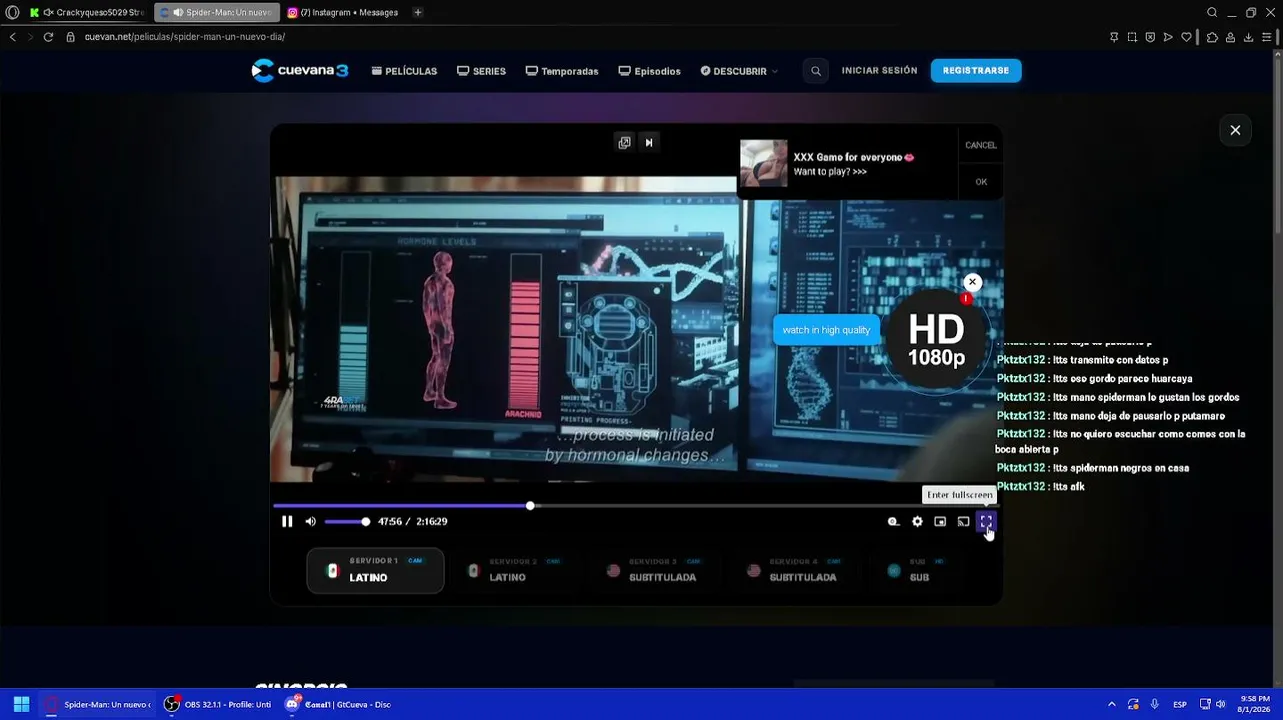Add page to bookmarks heart icon

tap(1186, 37)
